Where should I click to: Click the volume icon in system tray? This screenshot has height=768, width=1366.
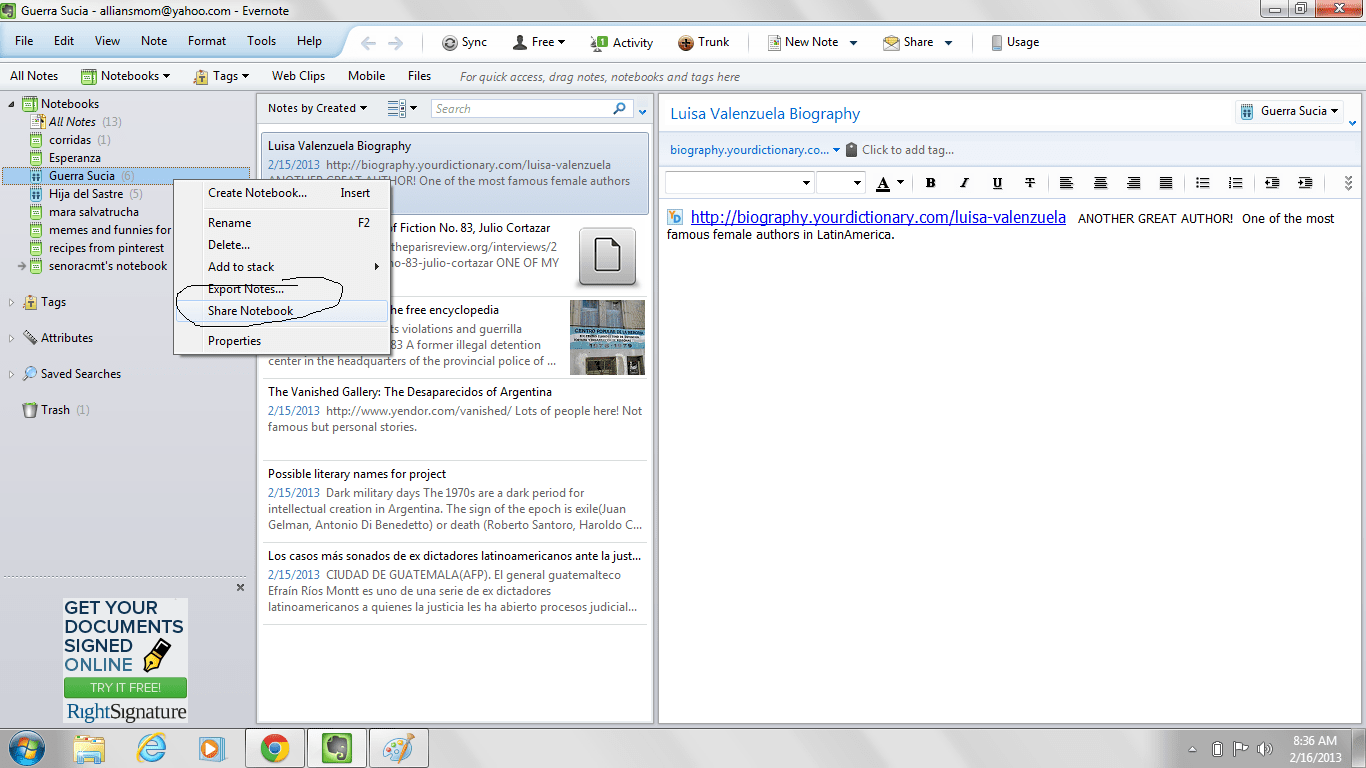click(x=1264, y=749)
